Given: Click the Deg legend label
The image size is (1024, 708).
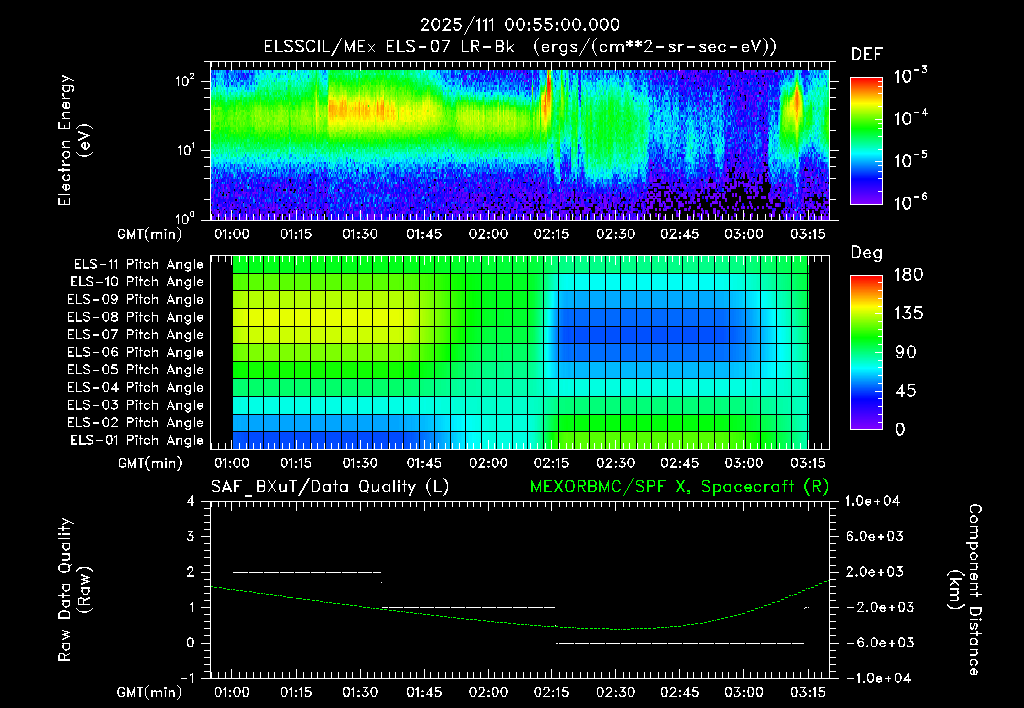Looking at the screenshot, I should point(866,253).
